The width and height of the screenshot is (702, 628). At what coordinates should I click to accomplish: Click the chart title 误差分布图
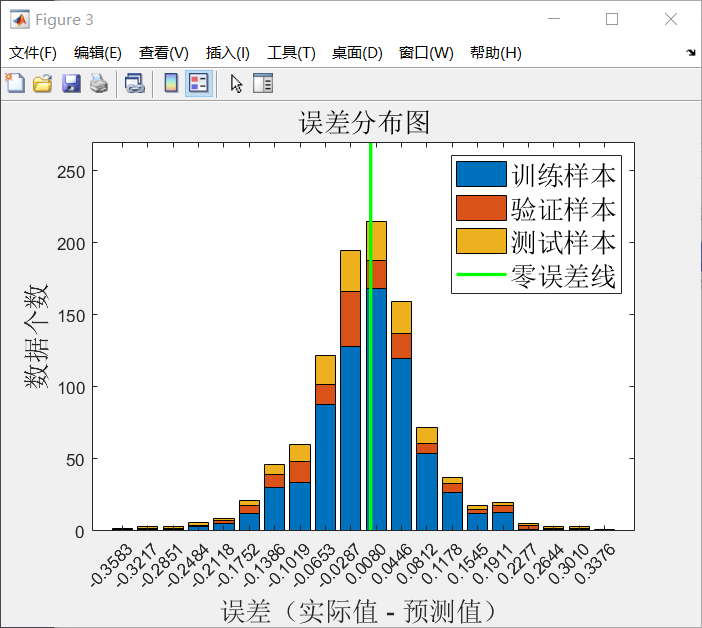coord(364,123)
